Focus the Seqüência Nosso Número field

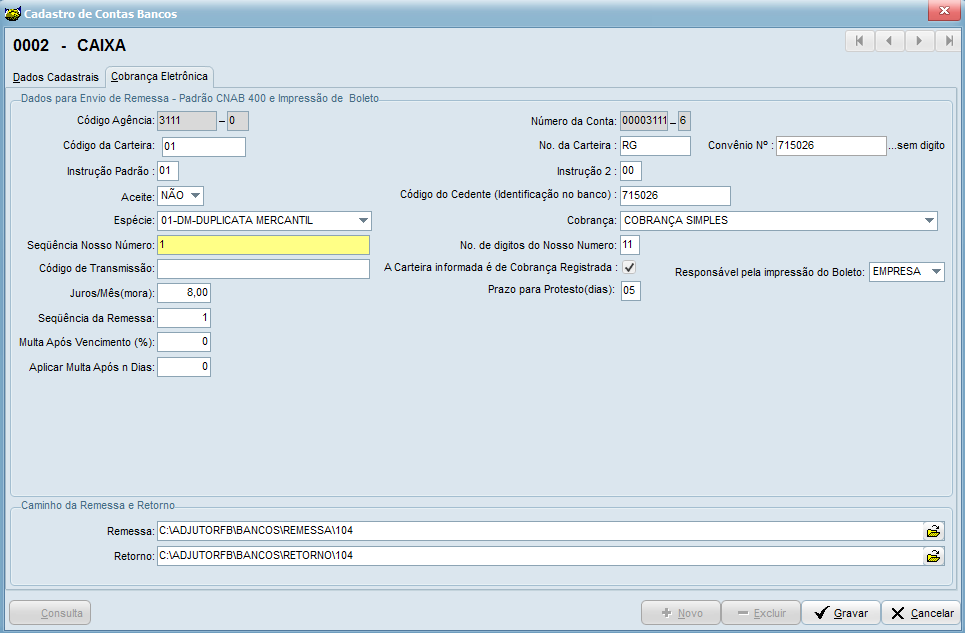[x=263, y=245]
